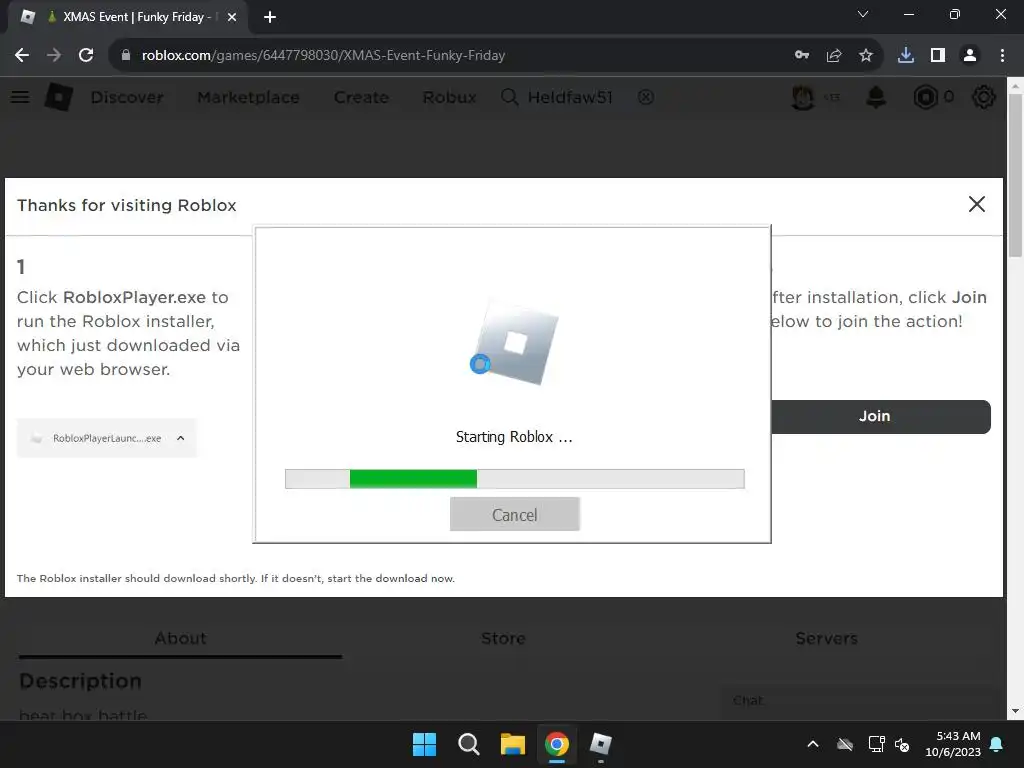Open the Roblox hamburger navigation menu
The image size is (1024, 768).
click(20, 97)
